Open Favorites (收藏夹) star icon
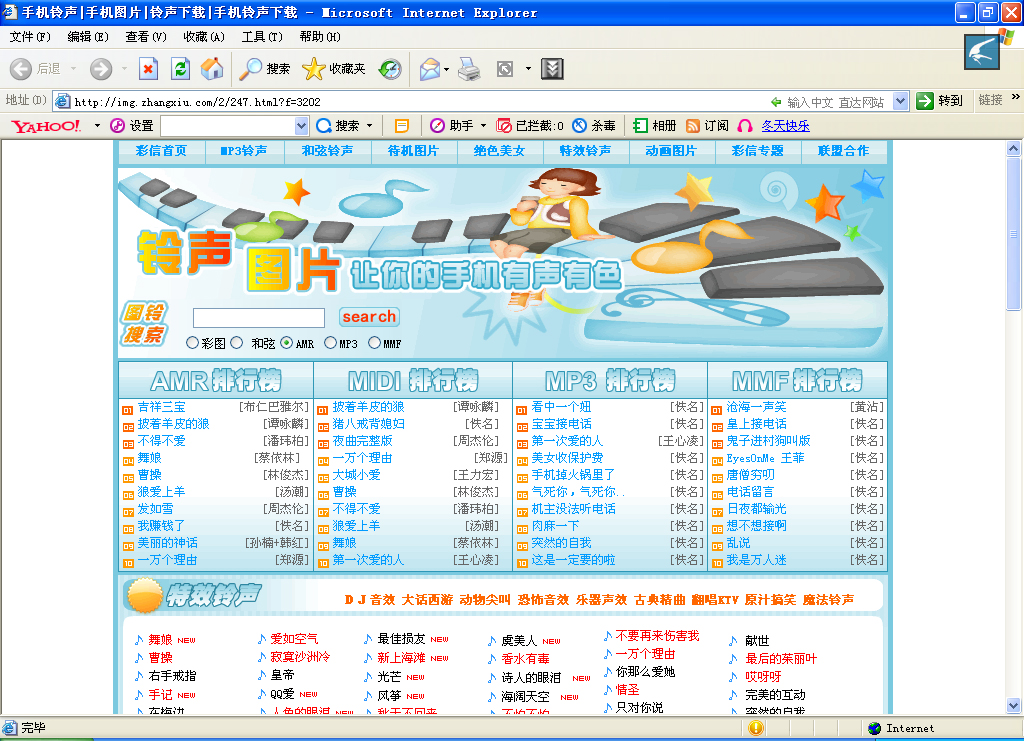 pos(314,69)
